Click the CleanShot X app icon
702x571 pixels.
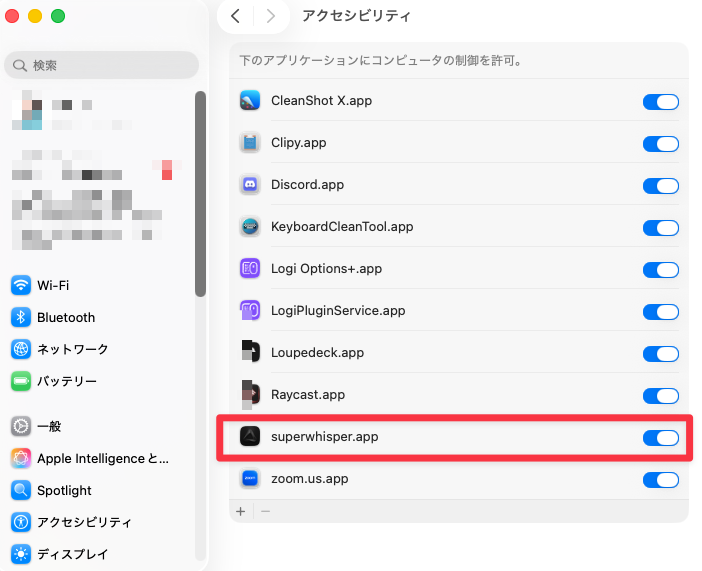coord(250,100)
